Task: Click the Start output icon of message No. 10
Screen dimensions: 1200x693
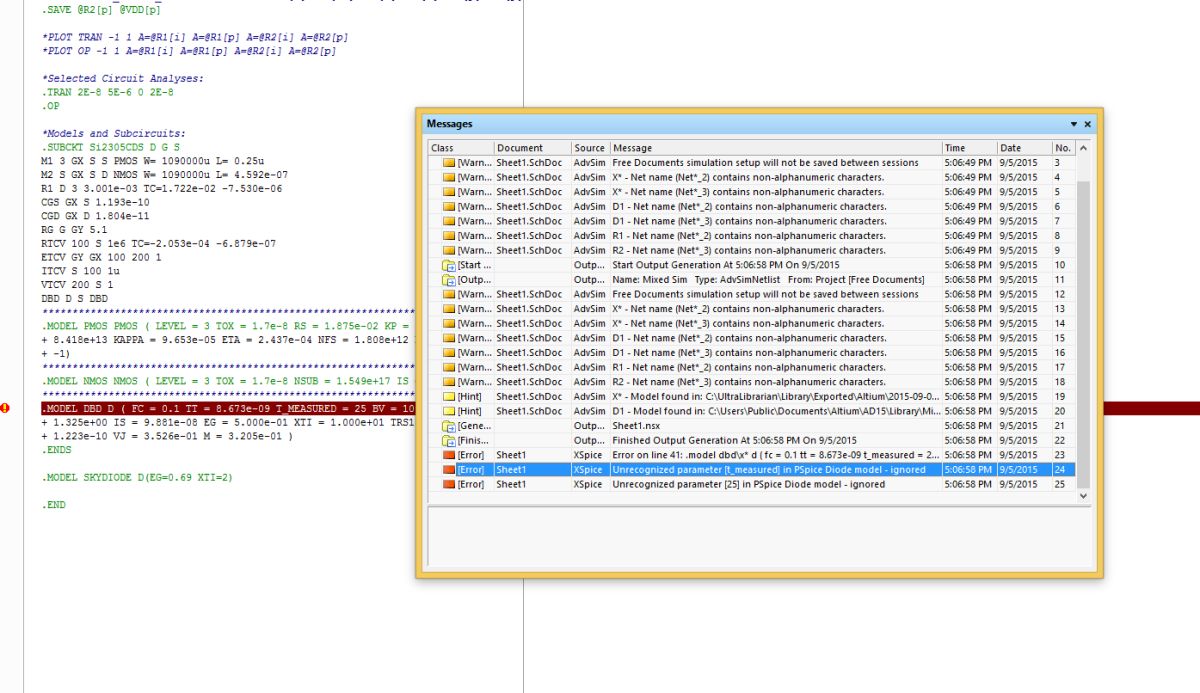Action: click(x=449, y=265)
